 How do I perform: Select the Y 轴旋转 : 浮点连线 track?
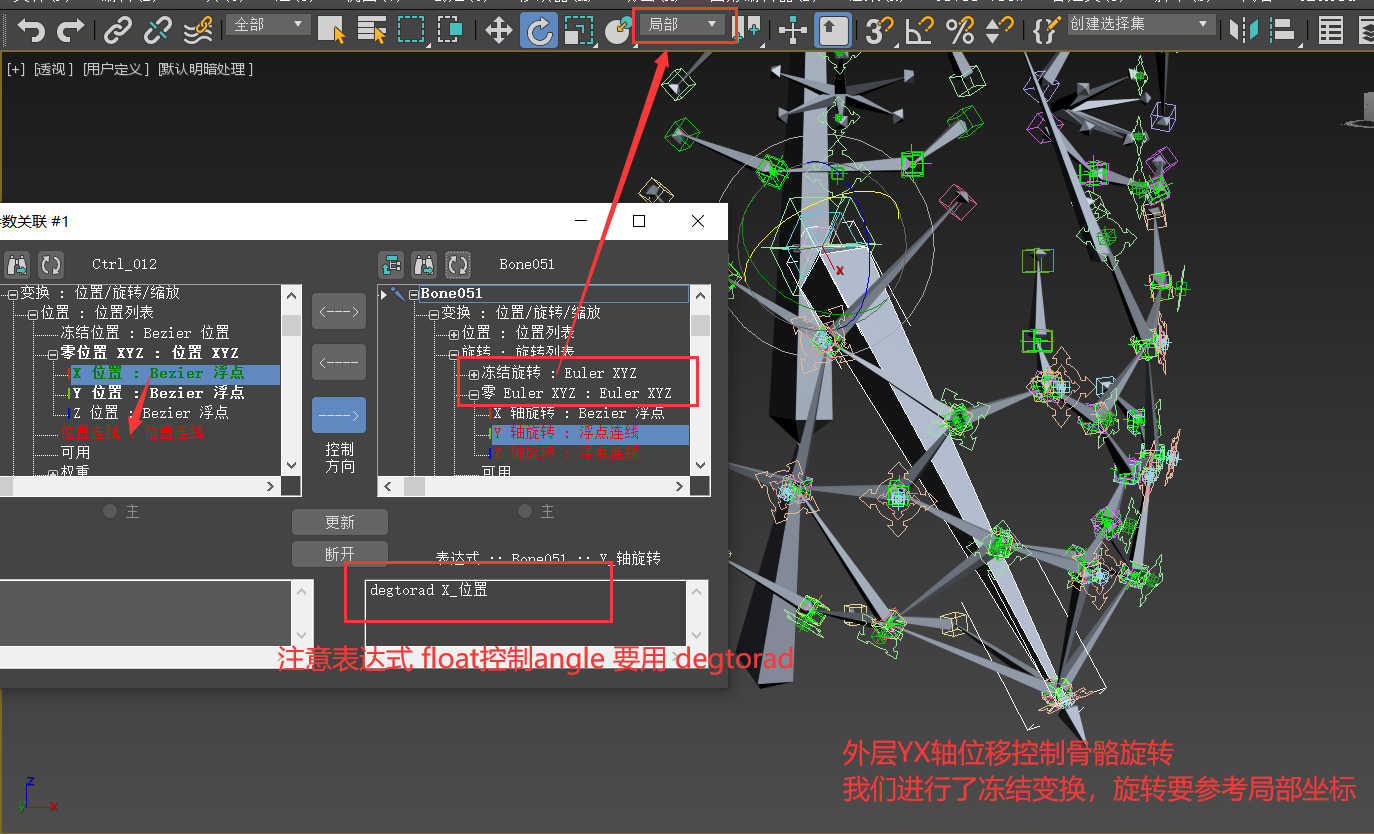pos(589,433)
